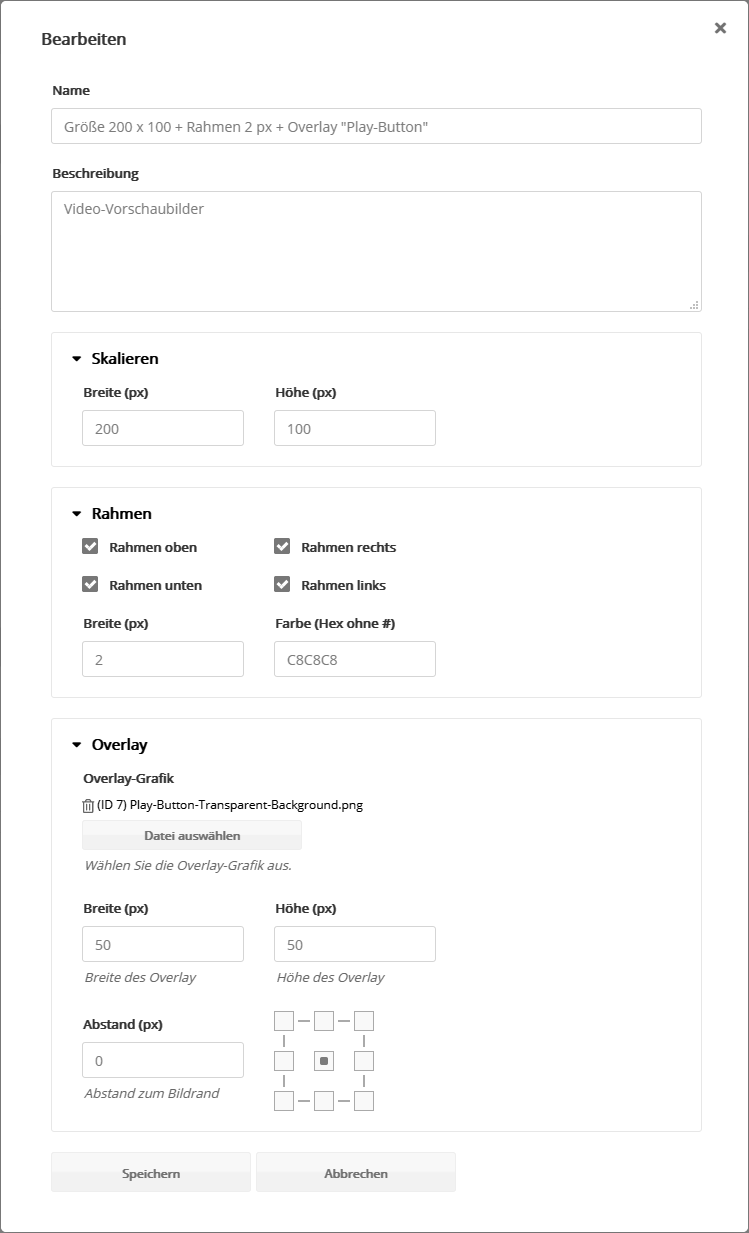Viewport: 749px width, 1233px height.
Task: Collapse the Skalieren section
Action: (77, 359)
